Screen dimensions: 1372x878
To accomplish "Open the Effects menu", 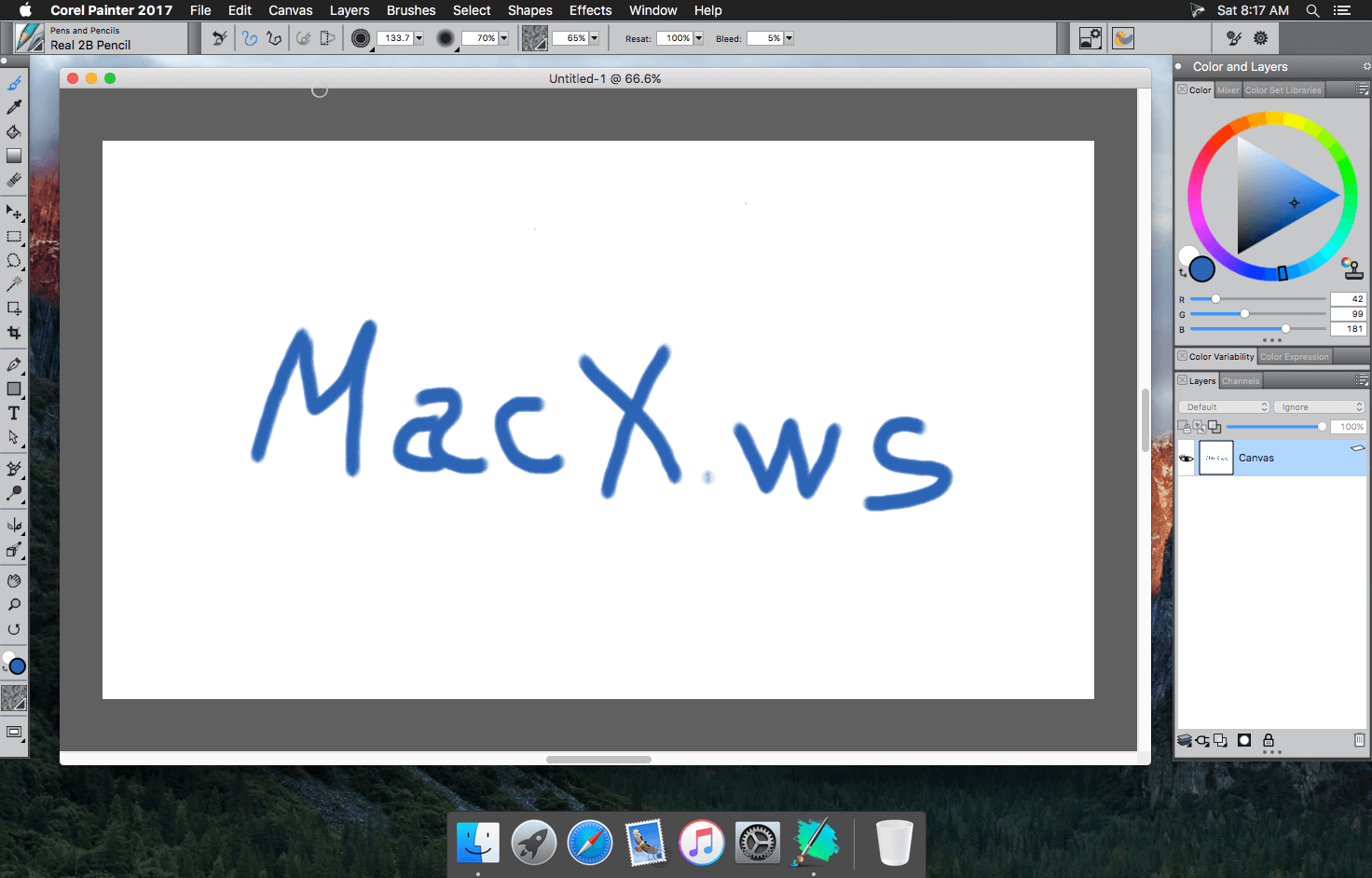I will [591, 10].
